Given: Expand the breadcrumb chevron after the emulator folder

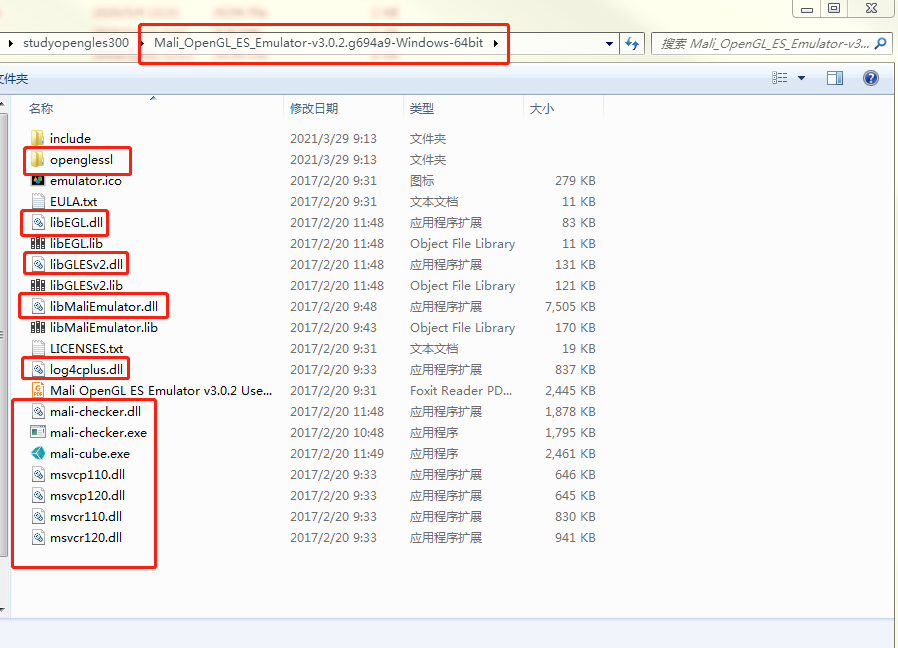Looking at the screenshot, I should click(x=496, y=43).
